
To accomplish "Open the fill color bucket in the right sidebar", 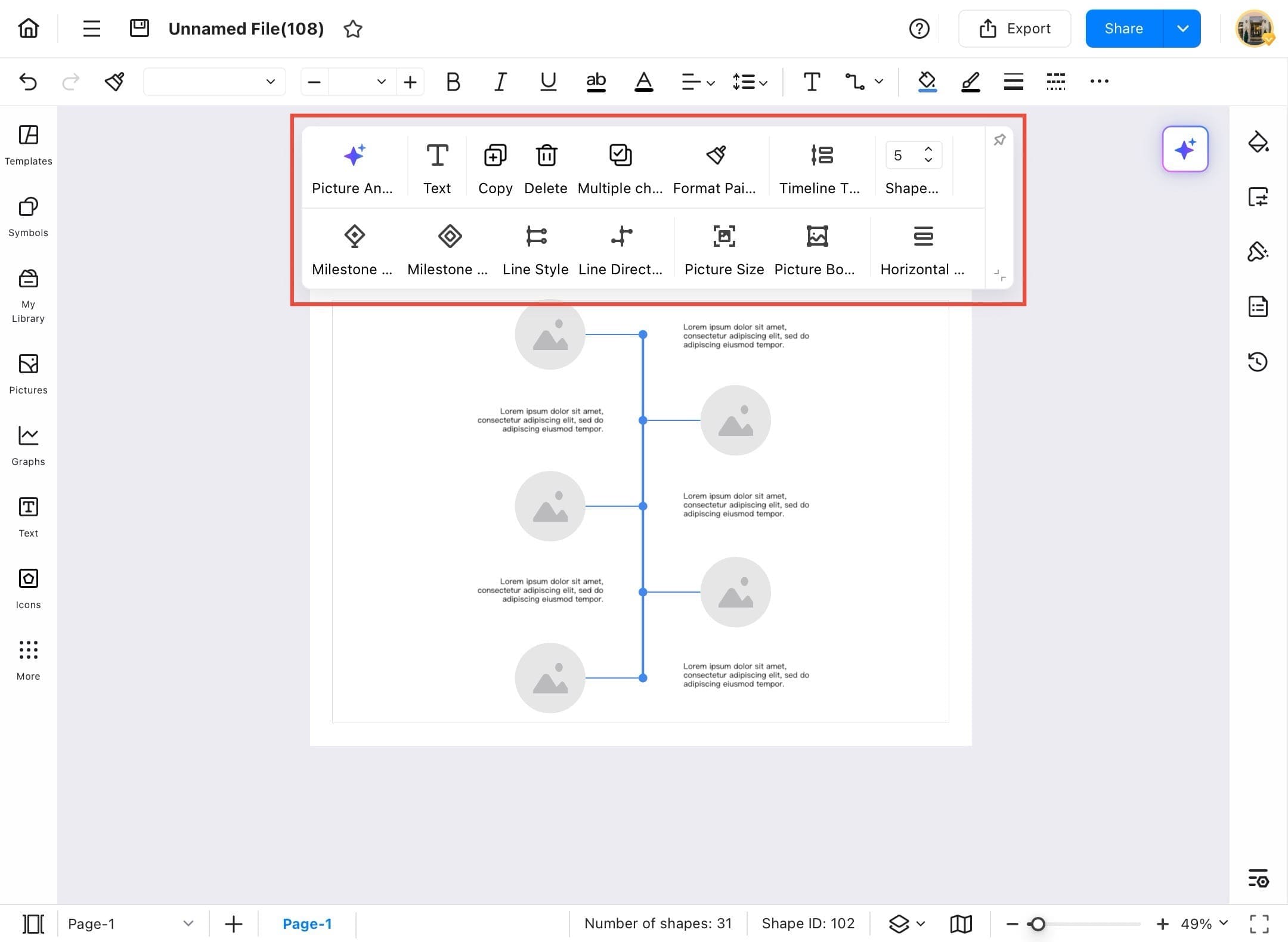I will tap(1258, 142).
